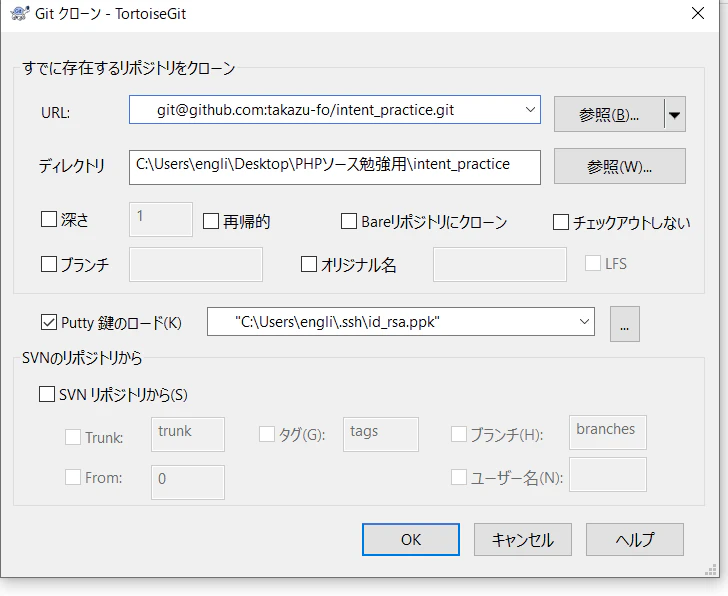Click the ユーザー名(N) checkbox
This screenshot has width=728, height=596.
(x=459, y=477)
